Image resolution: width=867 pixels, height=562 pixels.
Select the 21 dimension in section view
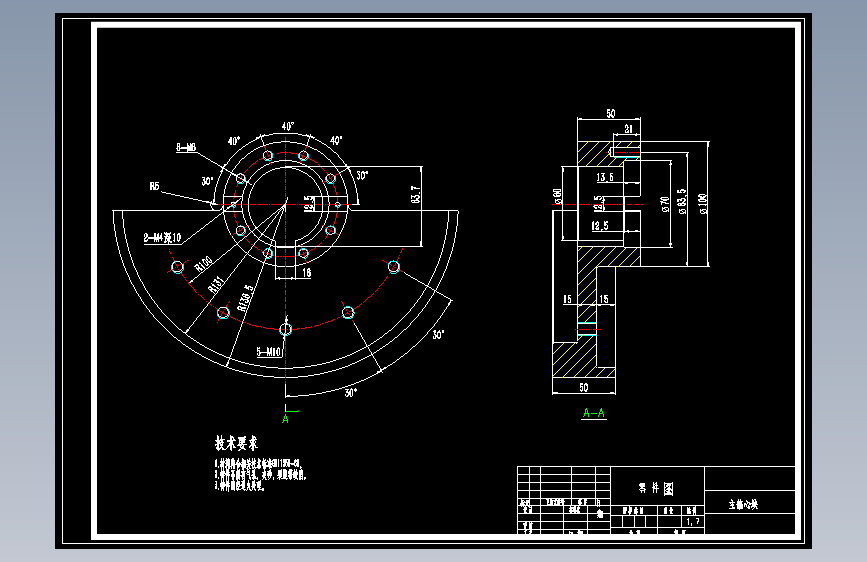pos(628,129)
